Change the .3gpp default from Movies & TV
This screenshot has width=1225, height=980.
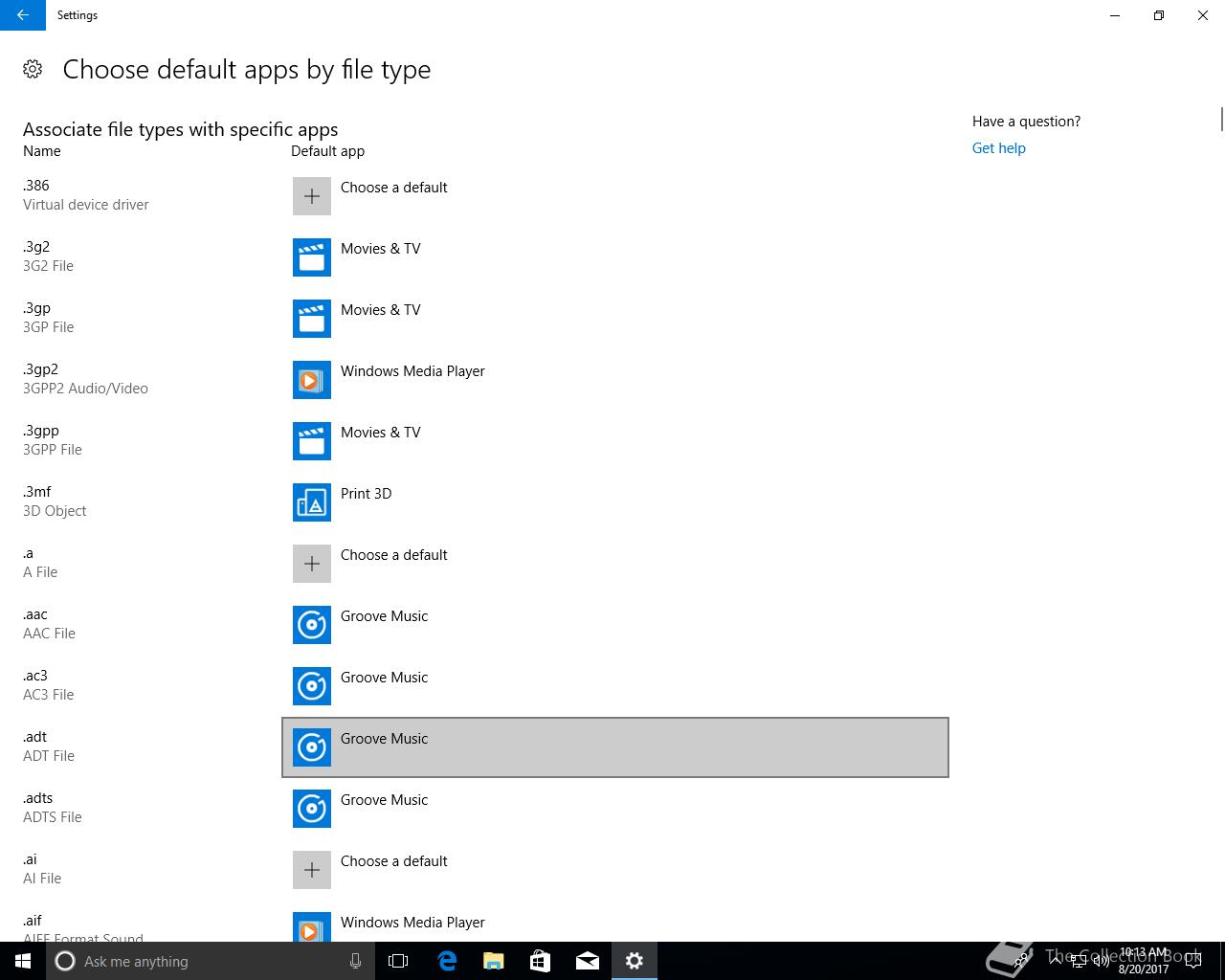(615, 441)
